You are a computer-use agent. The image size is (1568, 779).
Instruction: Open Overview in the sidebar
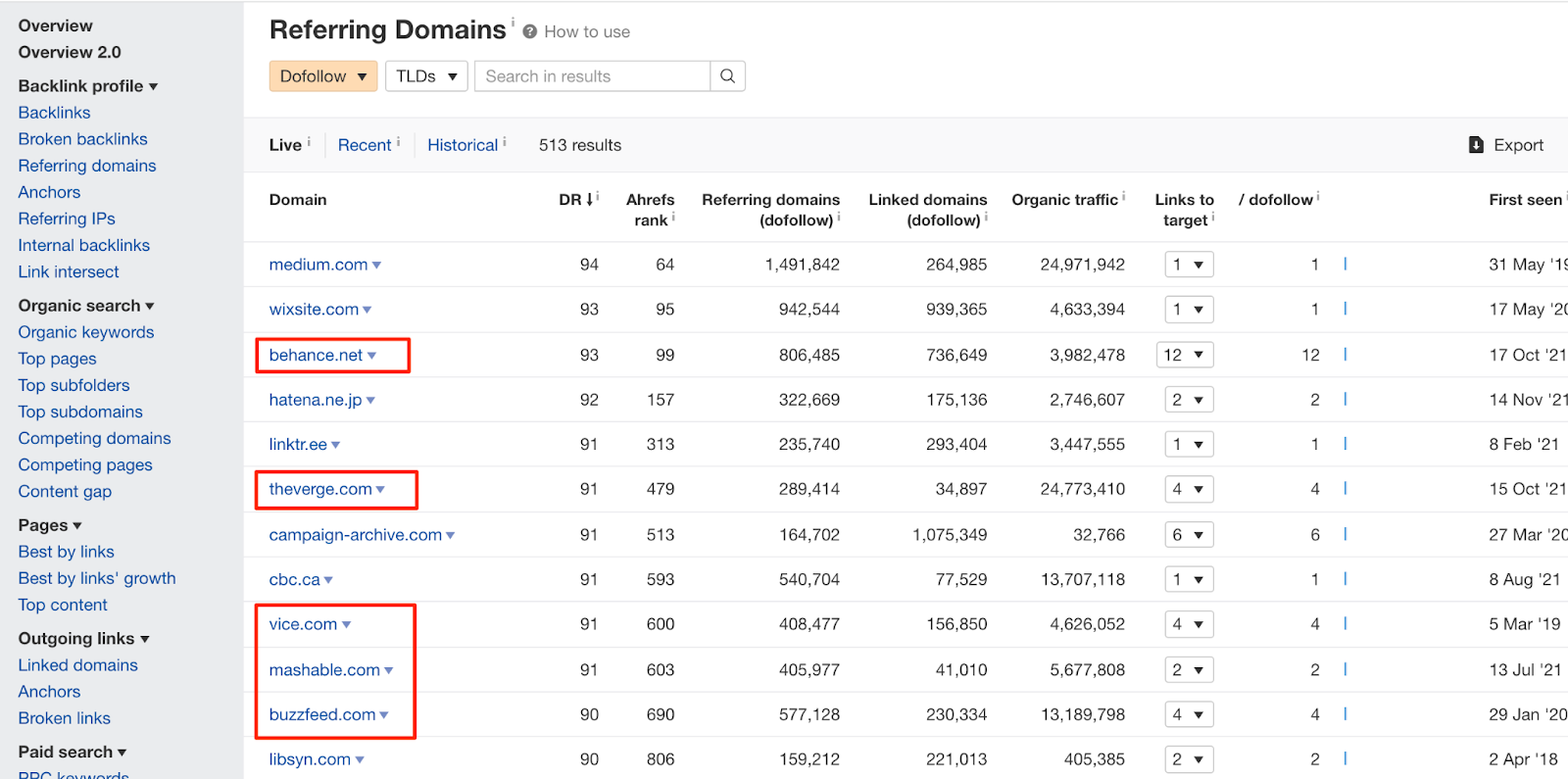(55, 25)
